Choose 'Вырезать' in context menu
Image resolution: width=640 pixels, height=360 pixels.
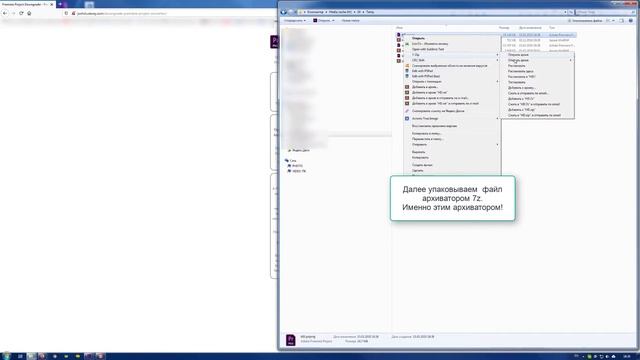coord(418,152)
